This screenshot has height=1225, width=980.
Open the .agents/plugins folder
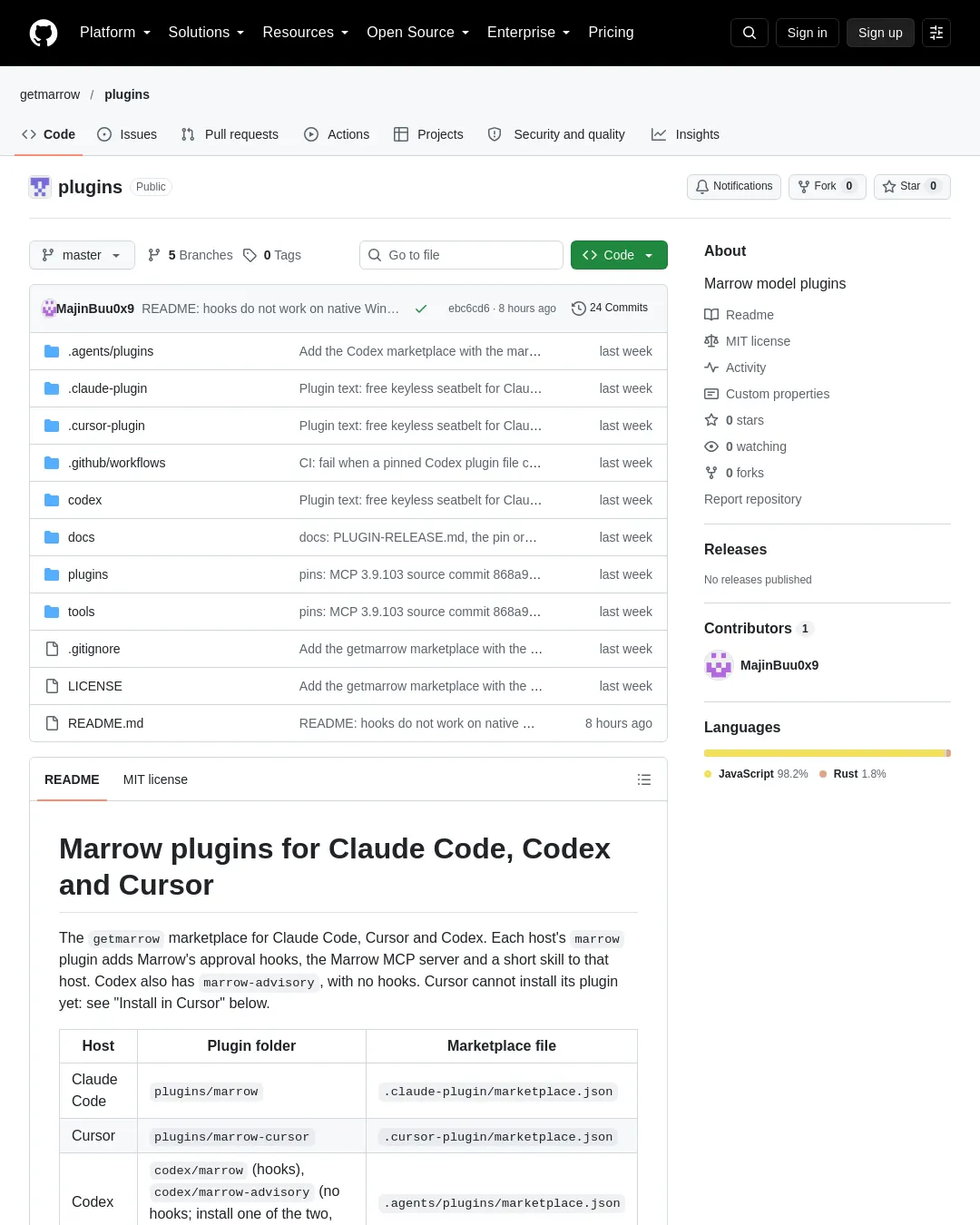click(x=111, y=351)
